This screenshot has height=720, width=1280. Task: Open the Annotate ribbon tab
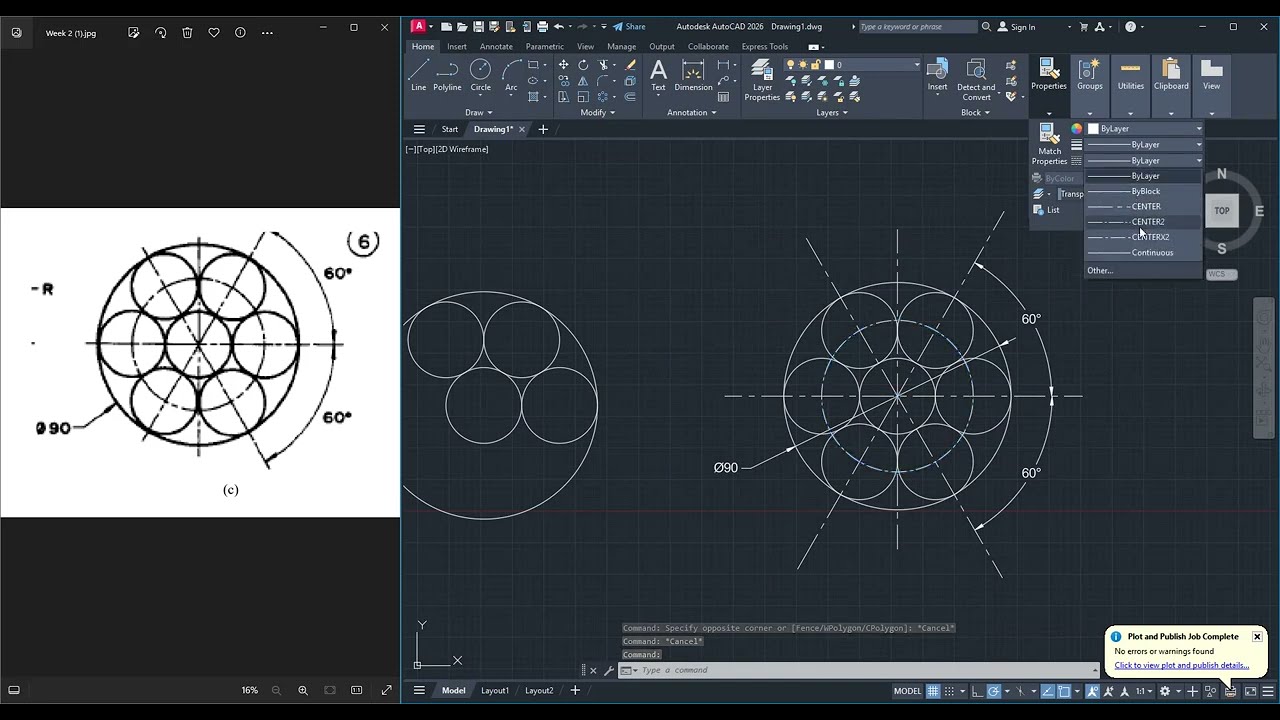point(496,46)
